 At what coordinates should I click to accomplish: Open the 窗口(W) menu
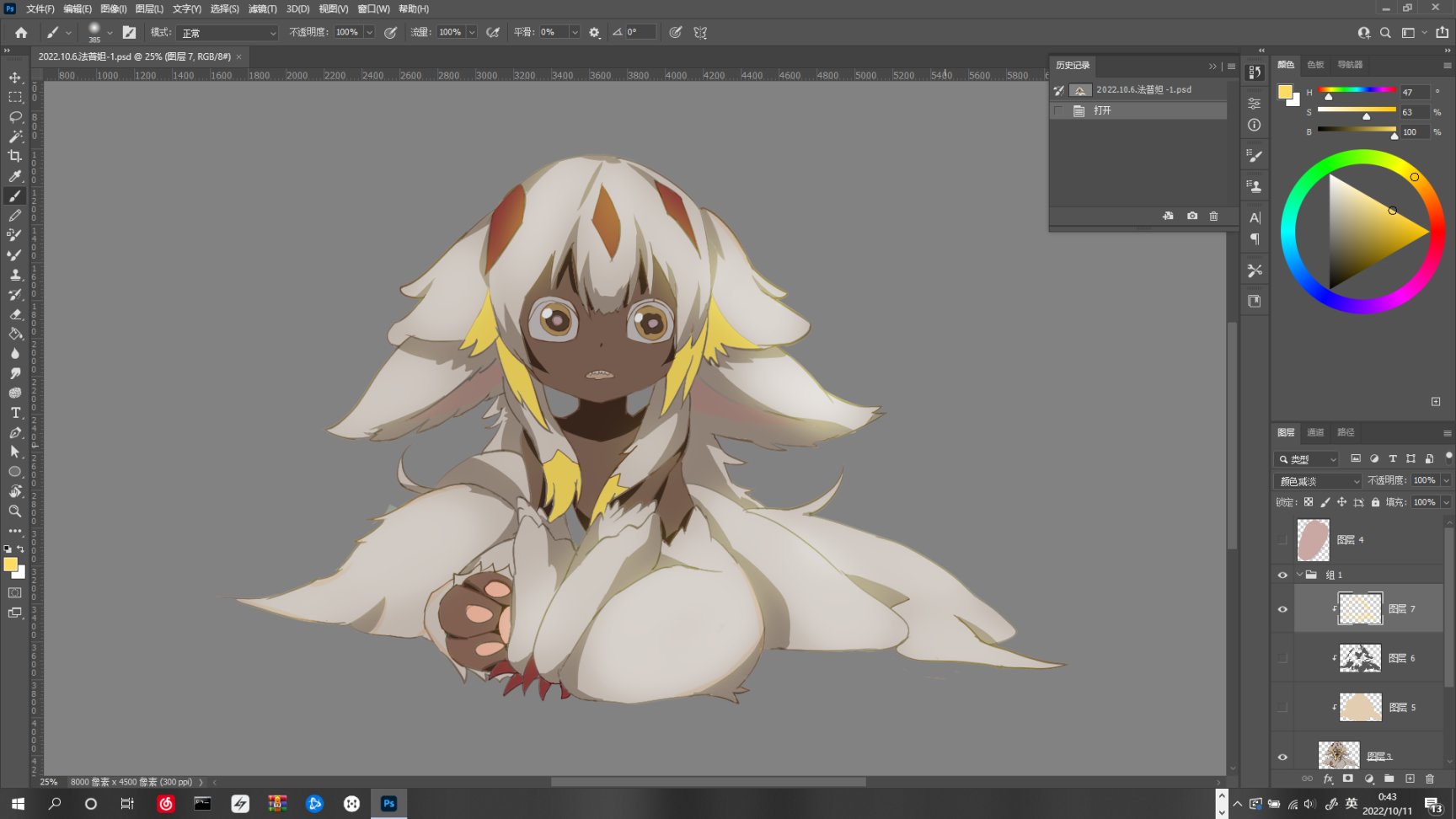(373, 8)
